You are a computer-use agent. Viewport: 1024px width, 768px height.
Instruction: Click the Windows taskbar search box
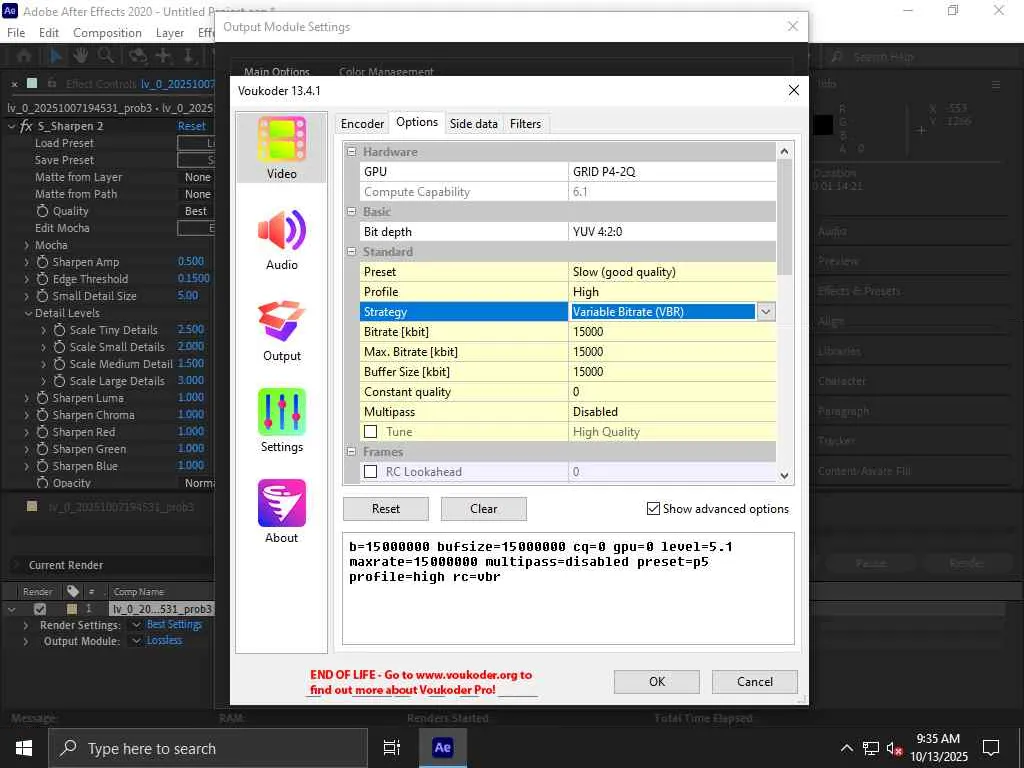pyautogui.click(x=208, y=748)
